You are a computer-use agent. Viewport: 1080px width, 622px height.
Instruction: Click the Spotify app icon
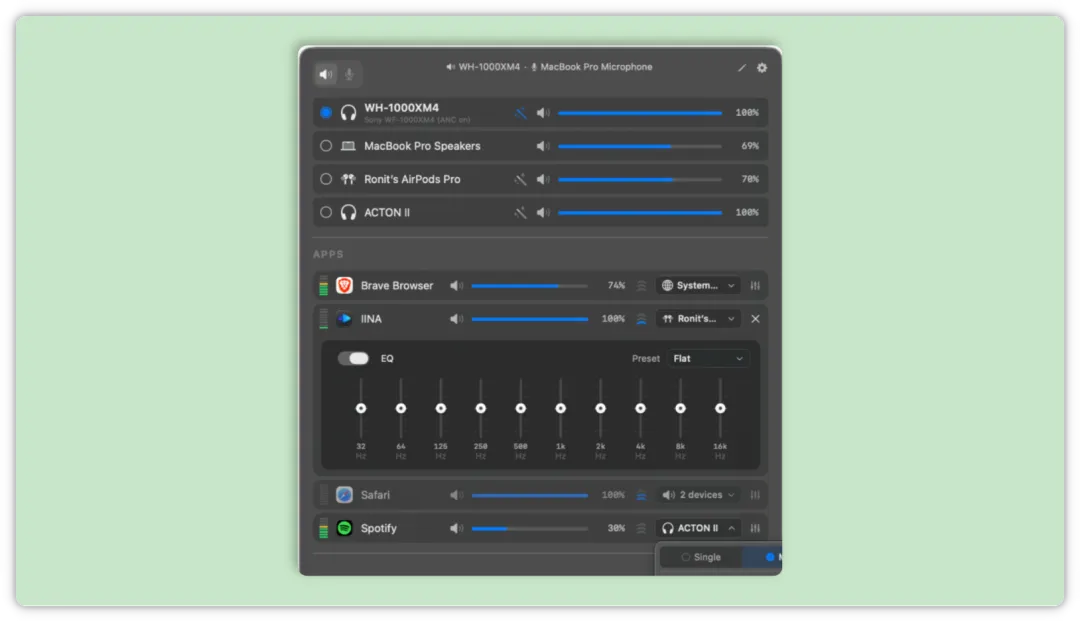click(344, 528)
